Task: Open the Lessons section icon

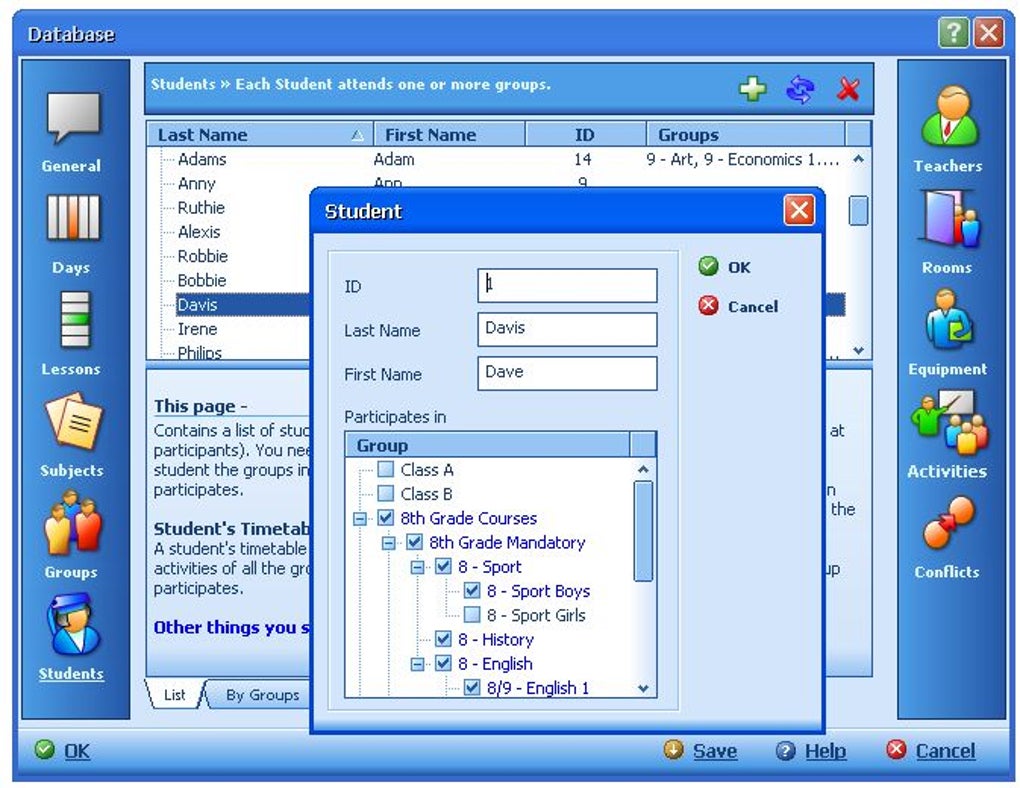Action: [74, 319]
